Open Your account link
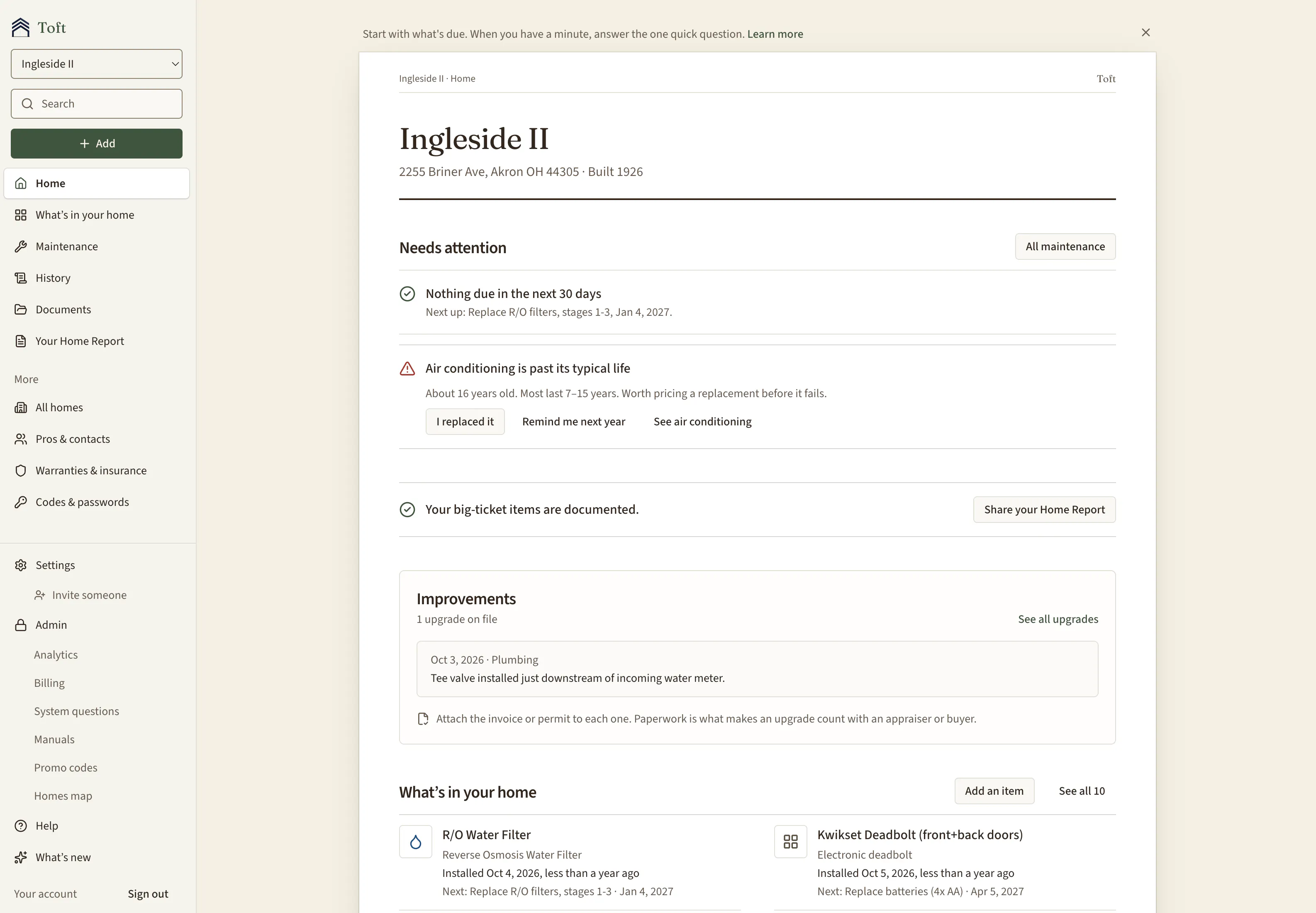The image size is (1316, 913). 45,893
